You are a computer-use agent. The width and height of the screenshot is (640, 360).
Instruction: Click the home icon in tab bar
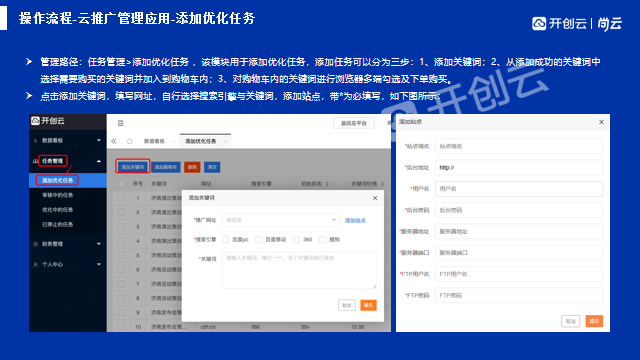[x=129, y=141]
